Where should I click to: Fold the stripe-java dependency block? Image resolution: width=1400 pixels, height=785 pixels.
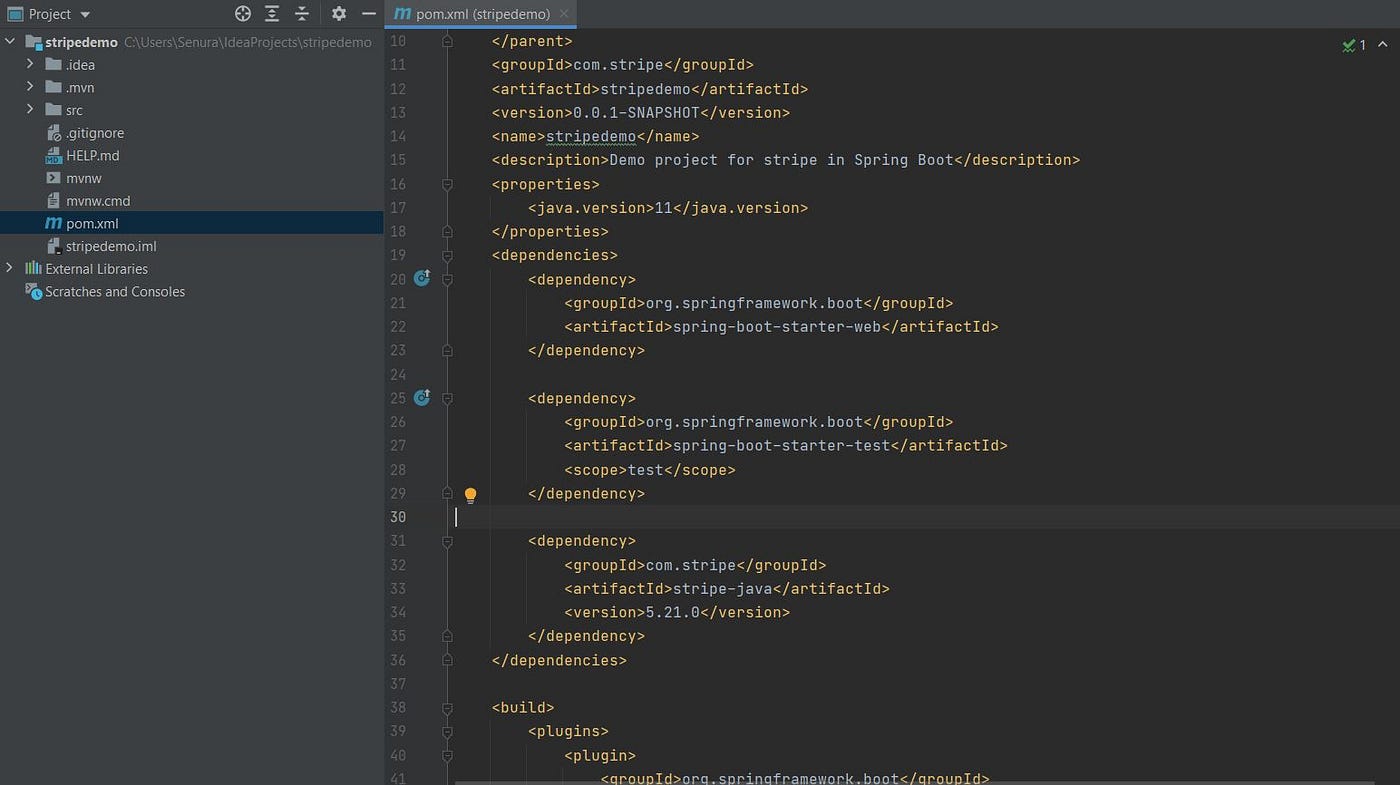[x=447, y=541]
